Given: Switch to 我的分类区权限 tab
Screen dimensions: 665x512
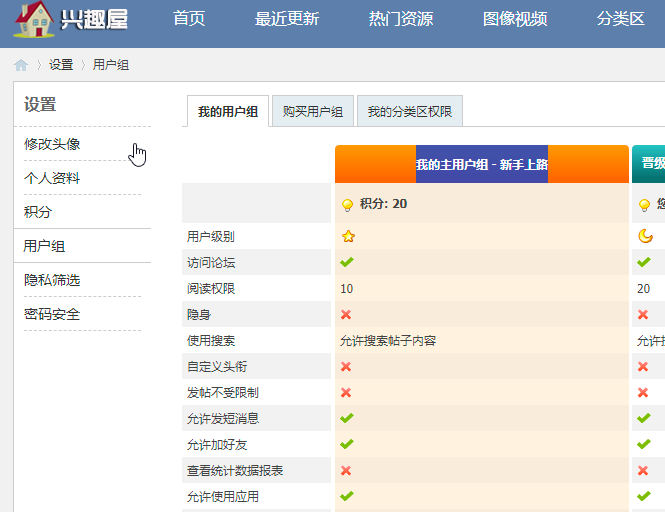Looking at the screenshot, I should (x=410, y=112).
